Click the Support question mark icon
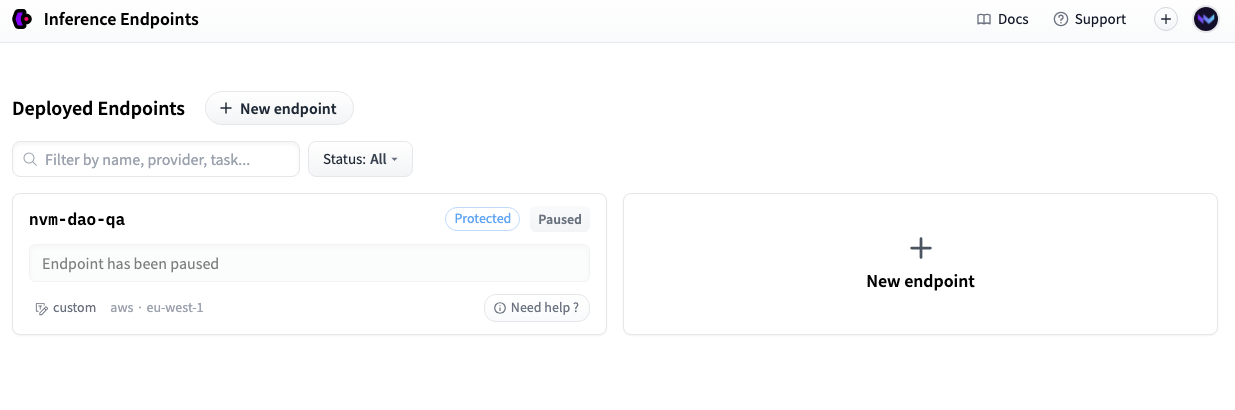The image size is (1235, 410). click(1061, 19)
